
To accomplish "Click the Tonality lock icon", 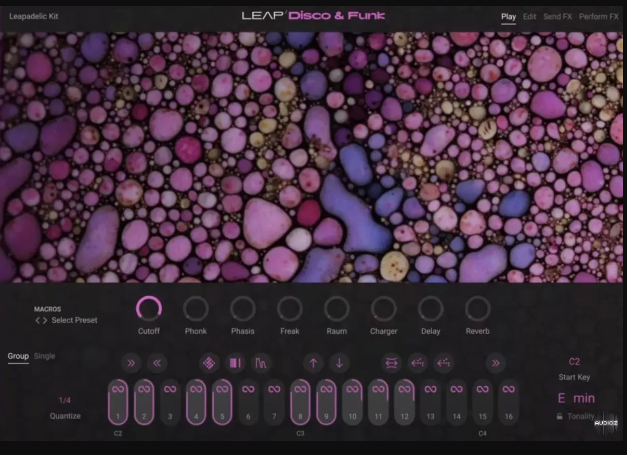I will point(559,416).
